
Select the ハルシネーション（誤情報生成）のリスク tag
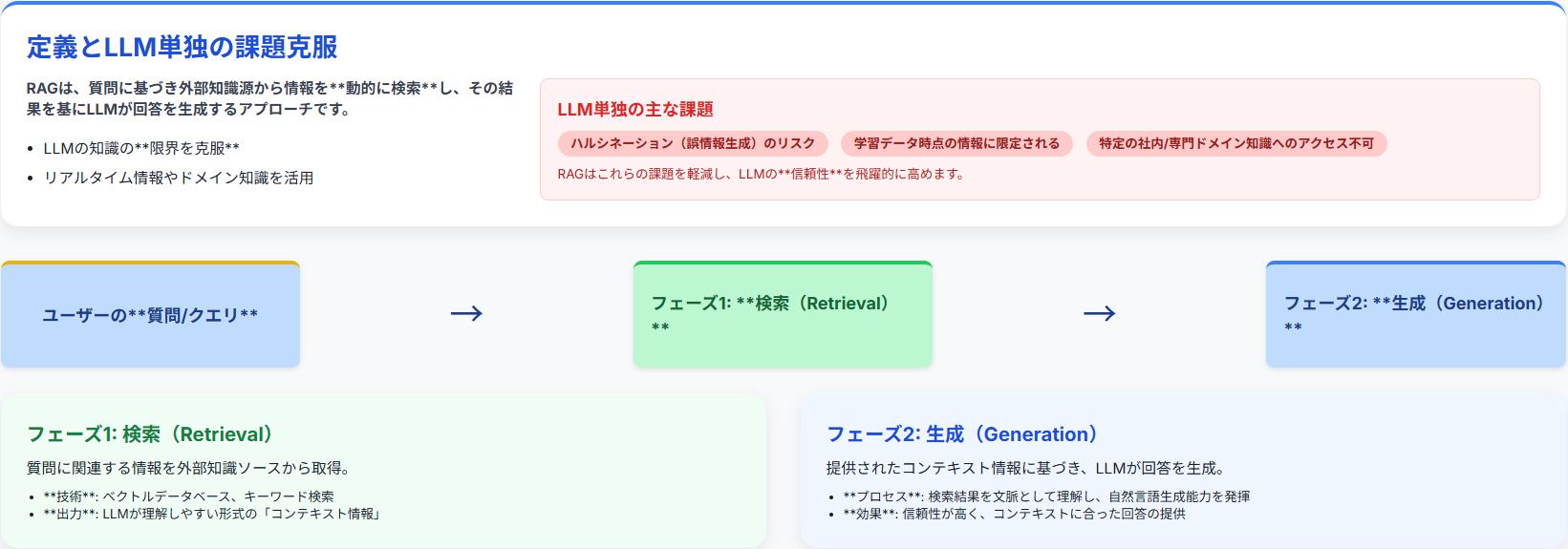[x=693, y=143]
